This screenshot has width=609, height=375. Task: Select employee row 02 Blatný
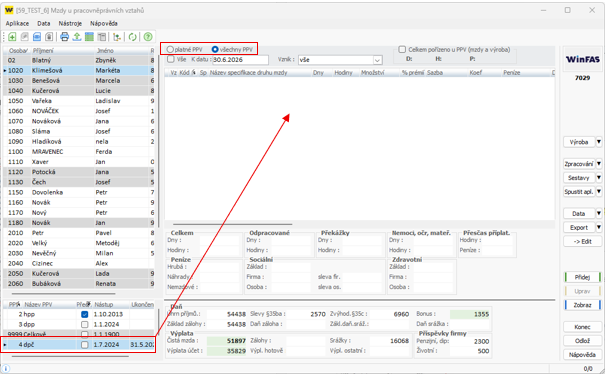79,60
